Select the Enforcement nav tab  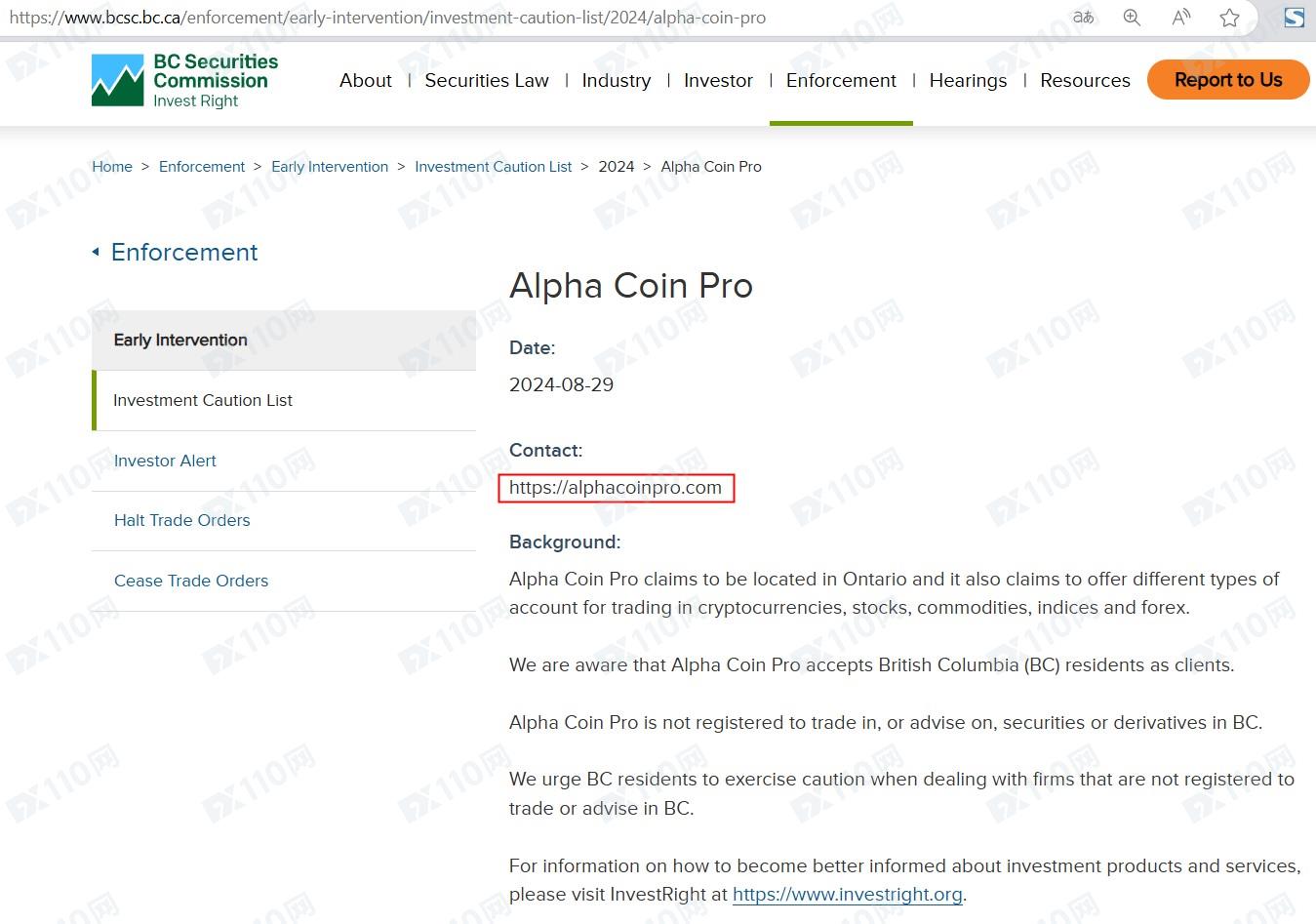[x=840, y=81]
